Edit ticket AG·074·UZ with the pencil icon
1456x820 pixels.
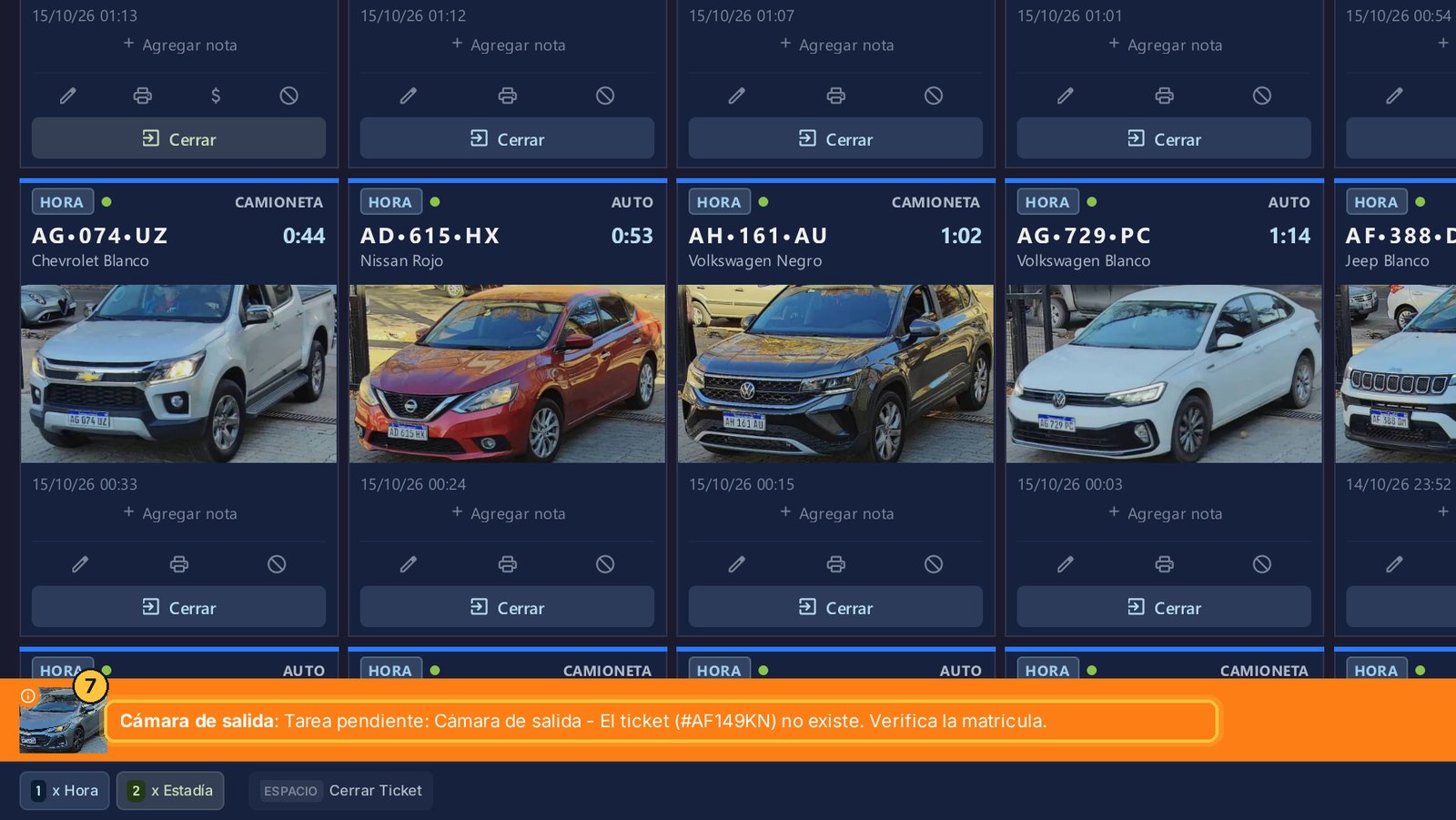(x=80, y=564)
